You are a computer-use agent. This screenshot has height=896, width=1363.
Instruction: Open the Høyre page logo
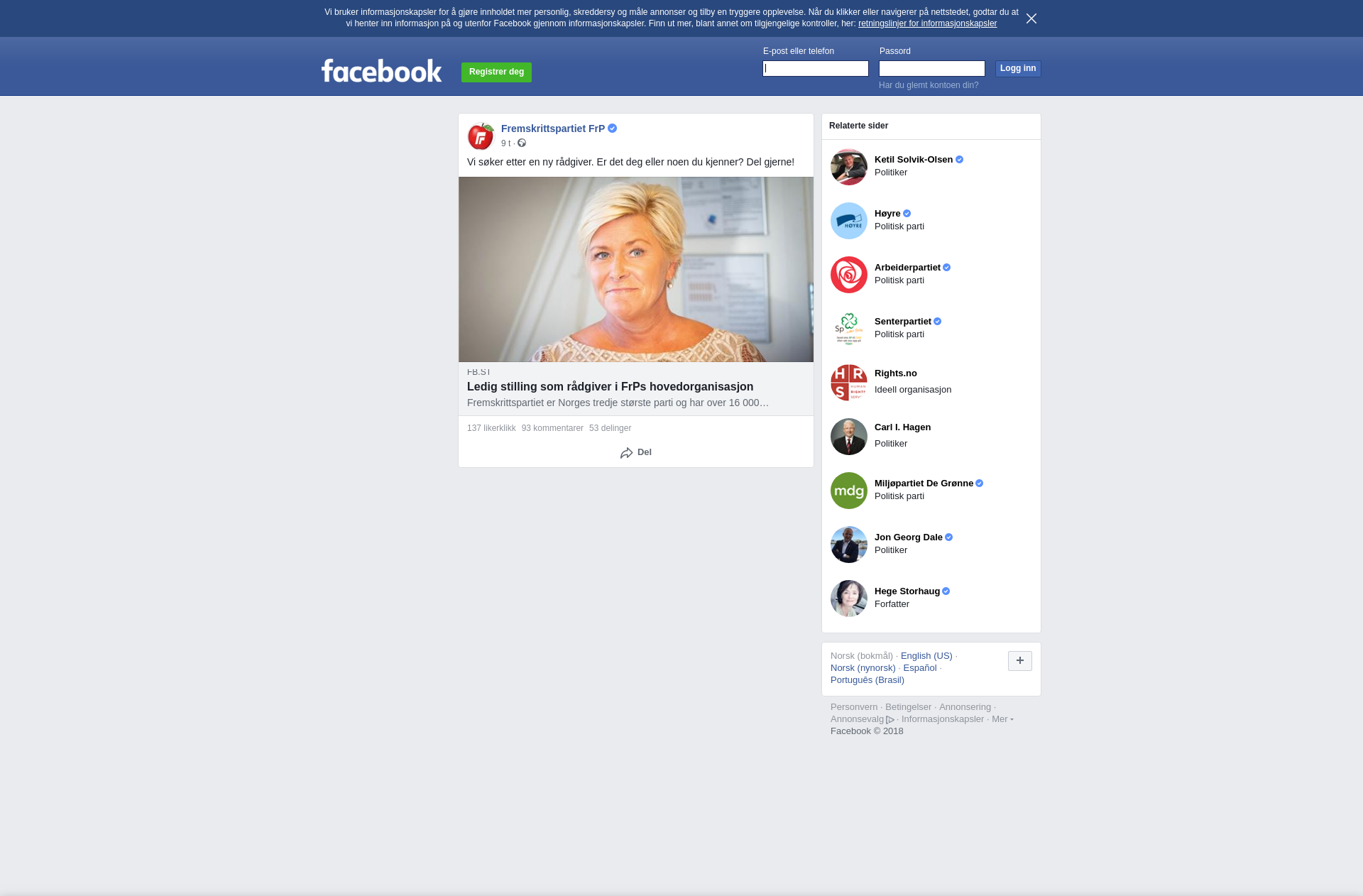click(x=849, y=221)
